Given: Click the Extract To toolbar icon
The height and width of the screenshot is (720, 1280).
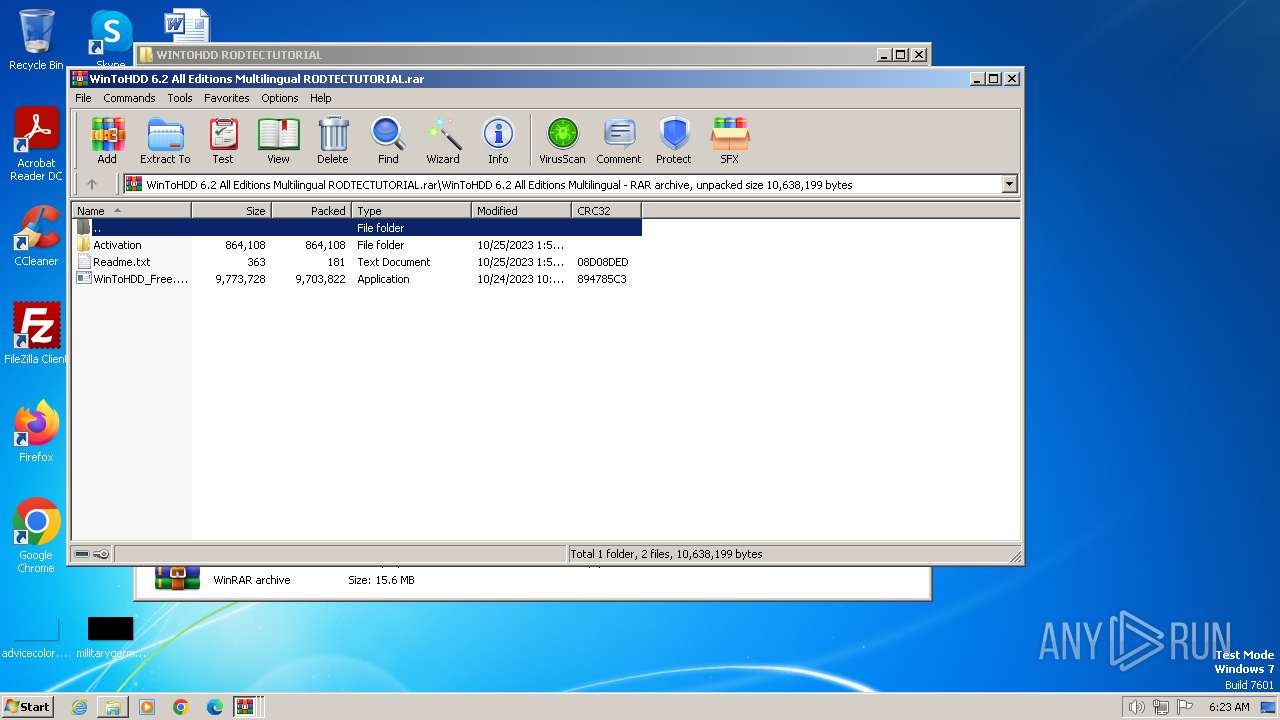Looking at the screenshot, I should click(165, 140).
